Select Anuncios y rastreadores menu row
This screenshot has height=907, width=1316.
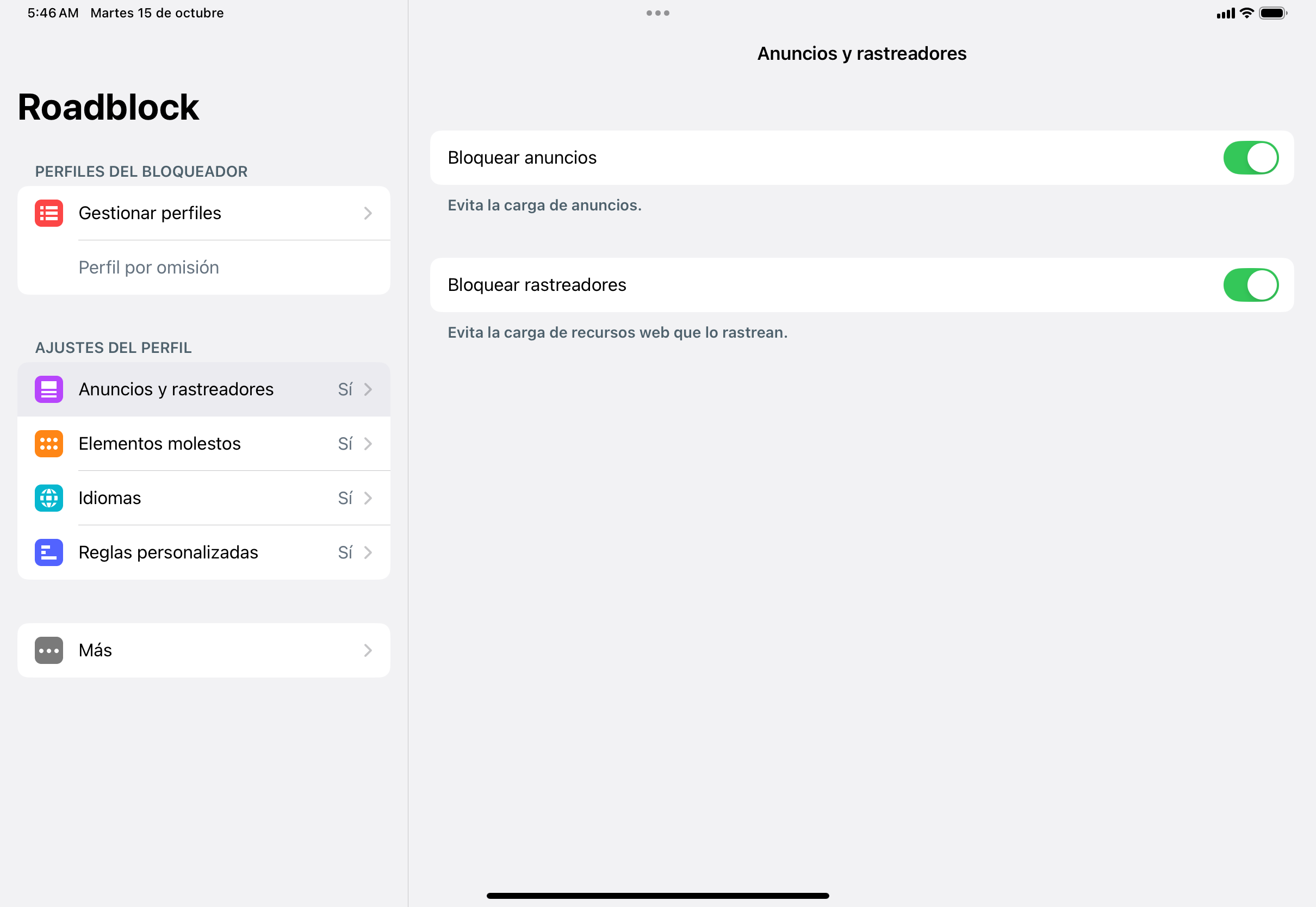204,389
